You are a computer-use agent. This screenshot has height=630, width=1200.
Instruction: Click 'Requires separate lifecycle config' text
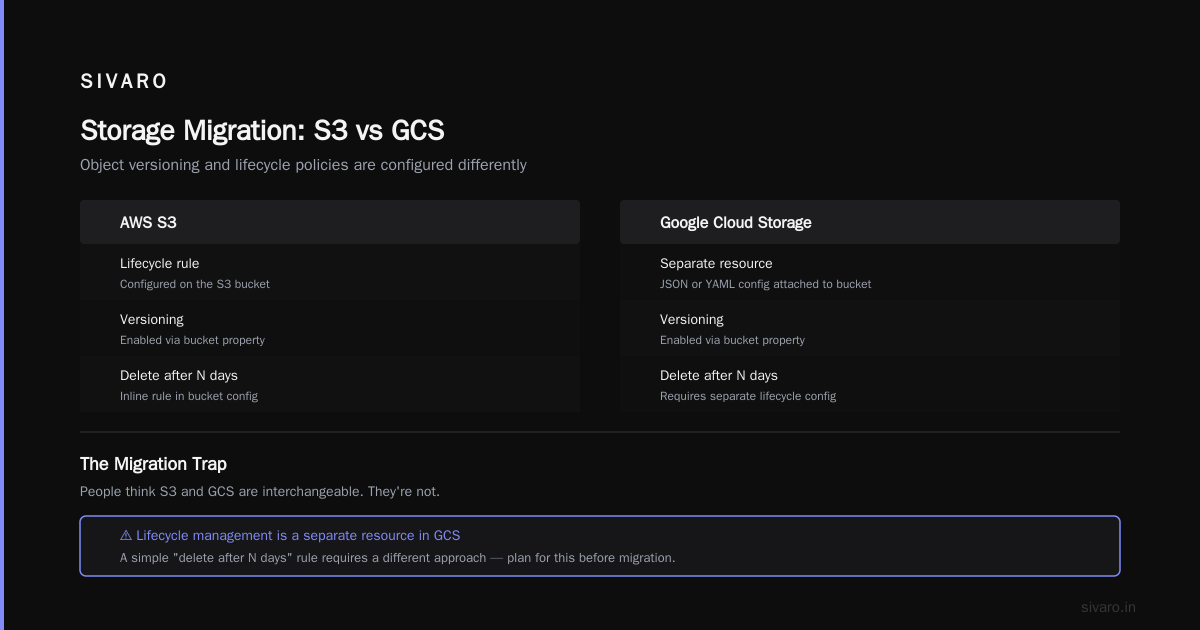coord(748,396)
